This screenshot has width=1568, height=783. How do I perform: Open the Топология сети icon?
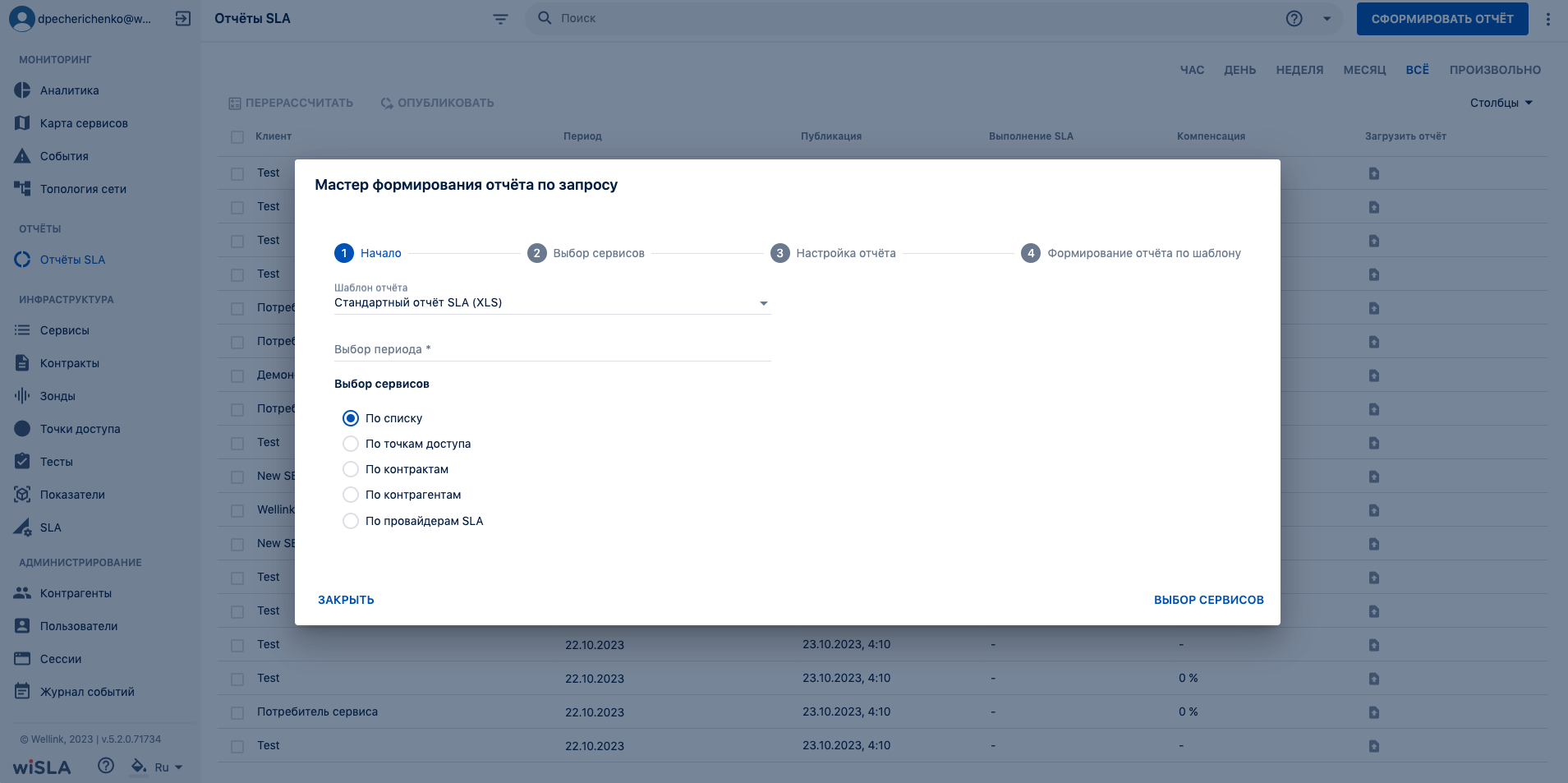point(22,189)
